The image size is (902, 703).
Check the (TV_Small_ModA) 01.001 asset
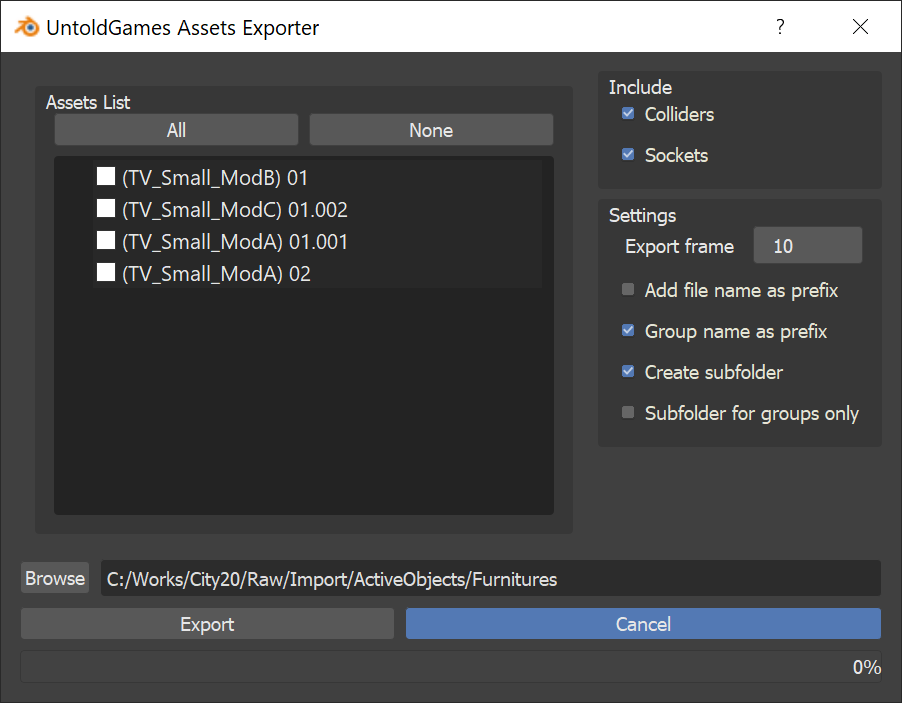tap(106, 241)
